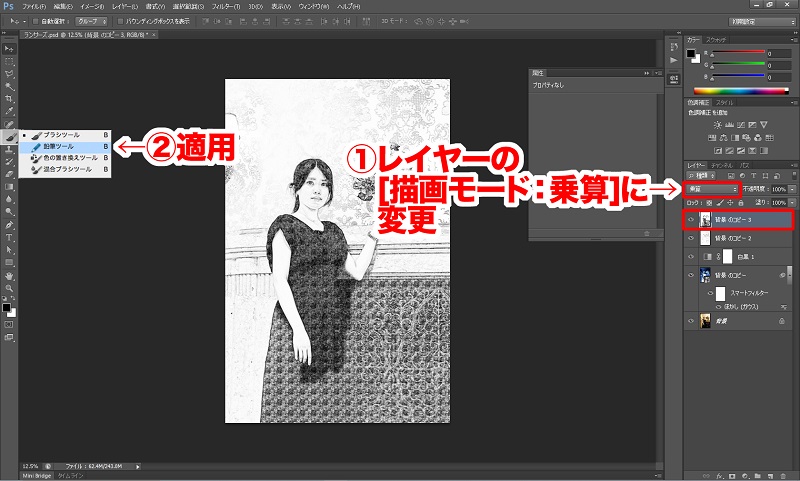Enable バウンディングボックスを表示 checkbox
Viewport: 800px width, 481px height.
(120, 21)
